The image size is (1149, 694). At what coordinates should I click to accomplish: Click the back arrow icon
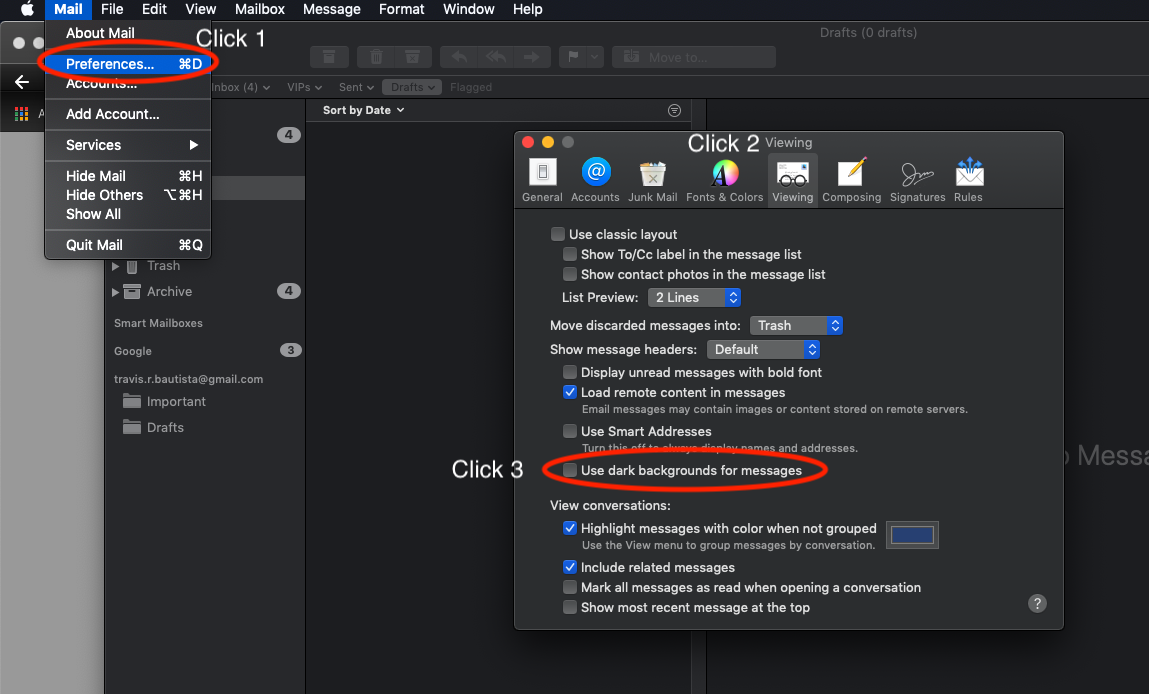point(22,81)
